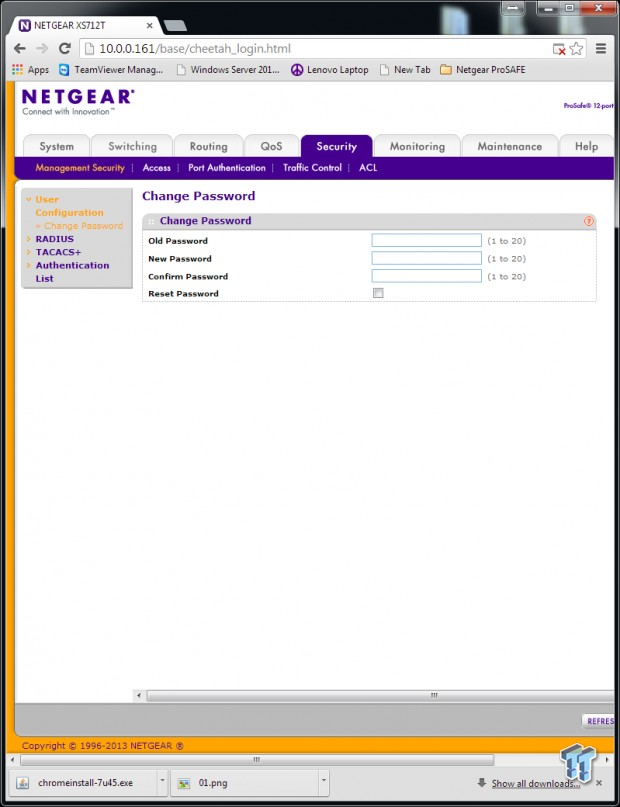Screen dimensions: 620x807
Task: Open Netgear ProSAFE bookmark folder
Action: tap(483, 69)
